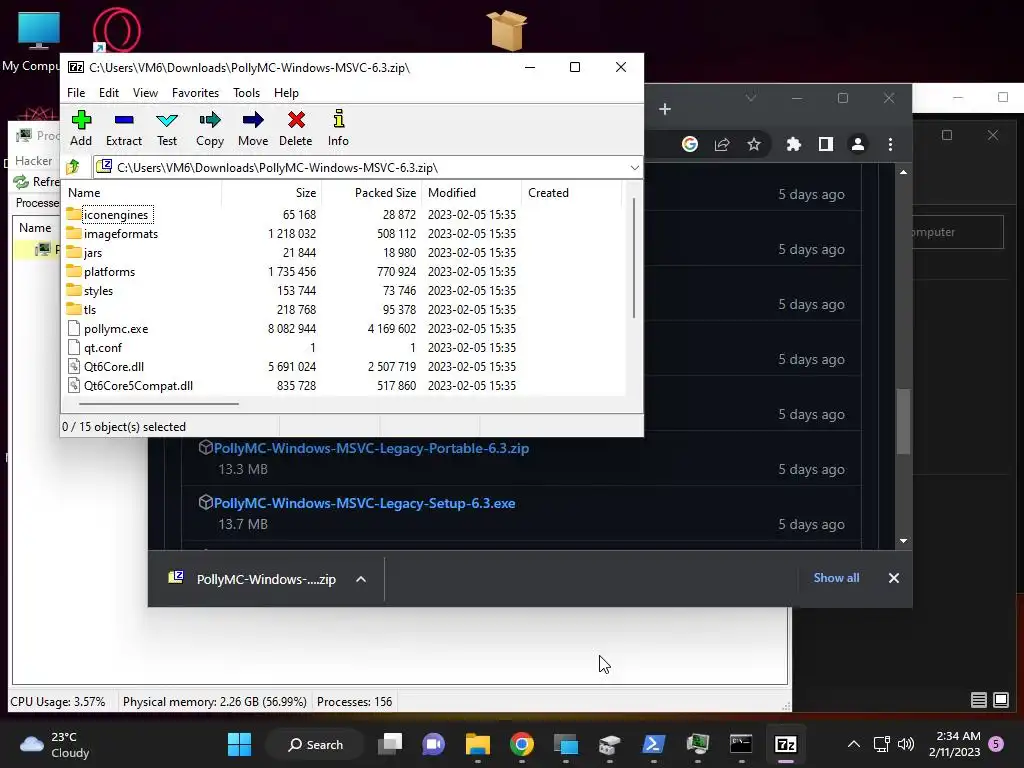Image resolution: width=1024 pixels, height=768 pixels.
Task: Select the iconengines folder
Action: tap(116, 215)
